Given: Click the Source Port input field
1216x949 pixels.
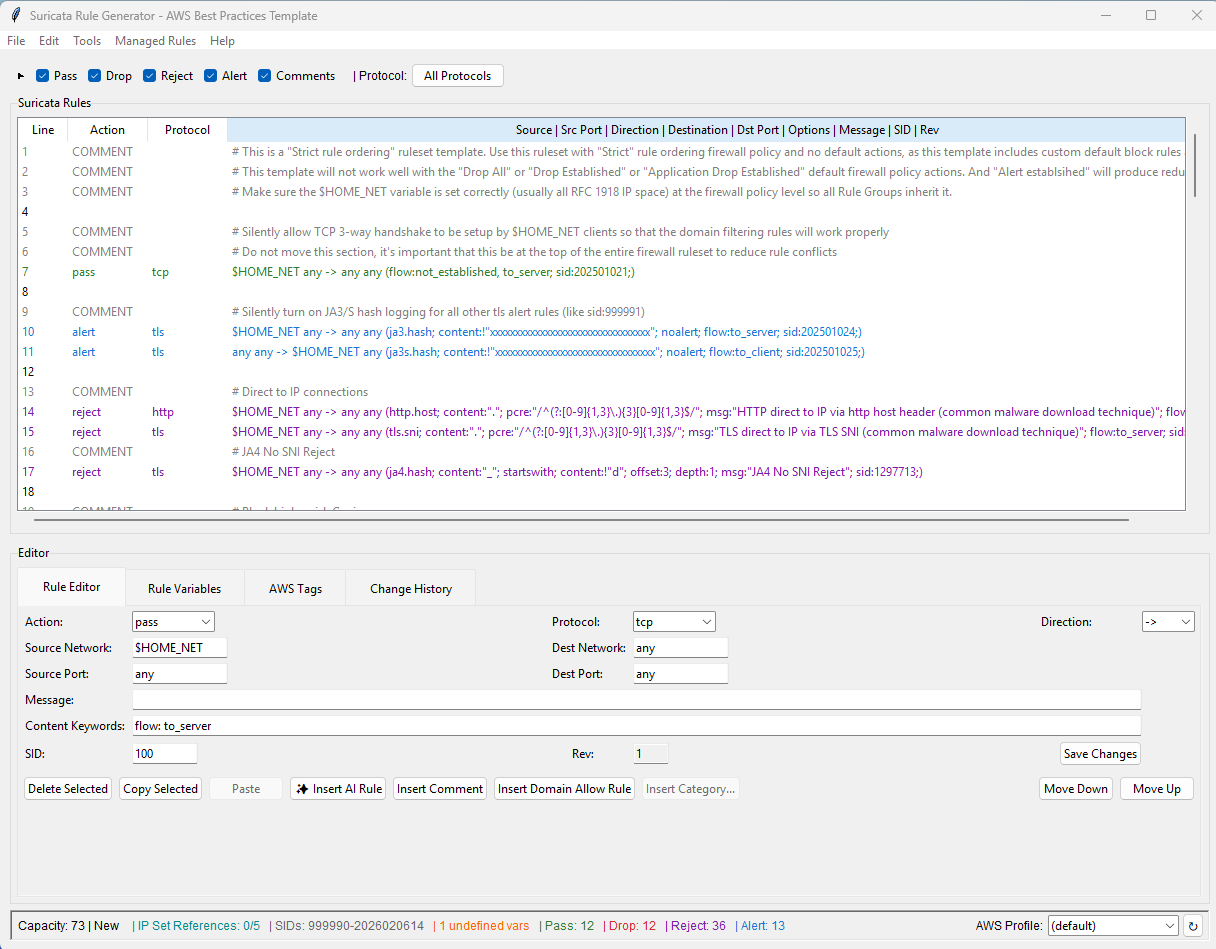Looking at the screenshot, I should [180, 674].
